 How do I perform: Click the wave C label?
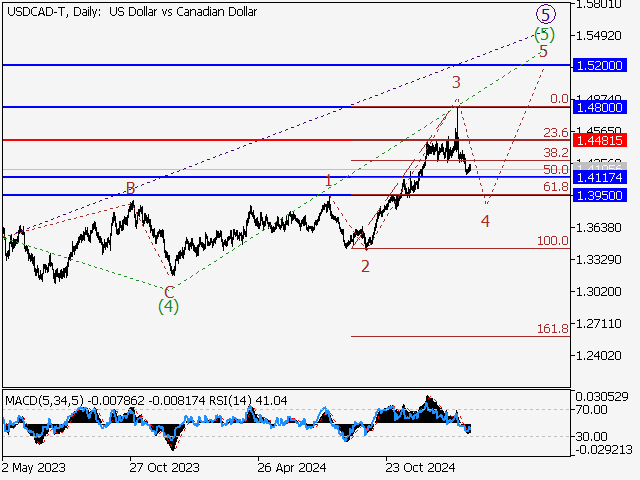point(169,291)
